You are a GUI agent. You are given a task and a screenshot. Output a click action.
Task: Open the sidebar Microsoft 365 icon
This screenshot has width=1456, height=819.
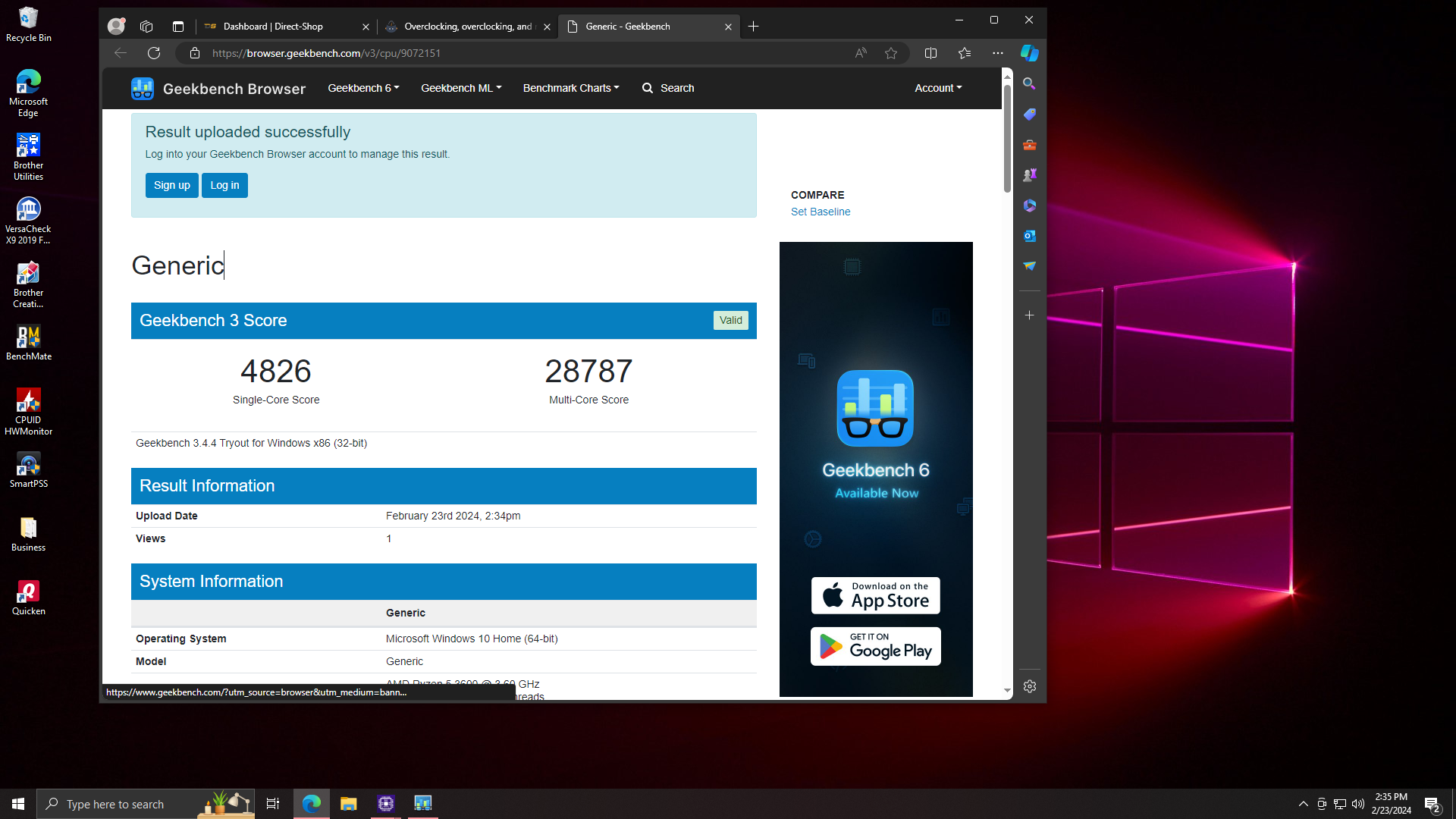[x=1029, y=206]
